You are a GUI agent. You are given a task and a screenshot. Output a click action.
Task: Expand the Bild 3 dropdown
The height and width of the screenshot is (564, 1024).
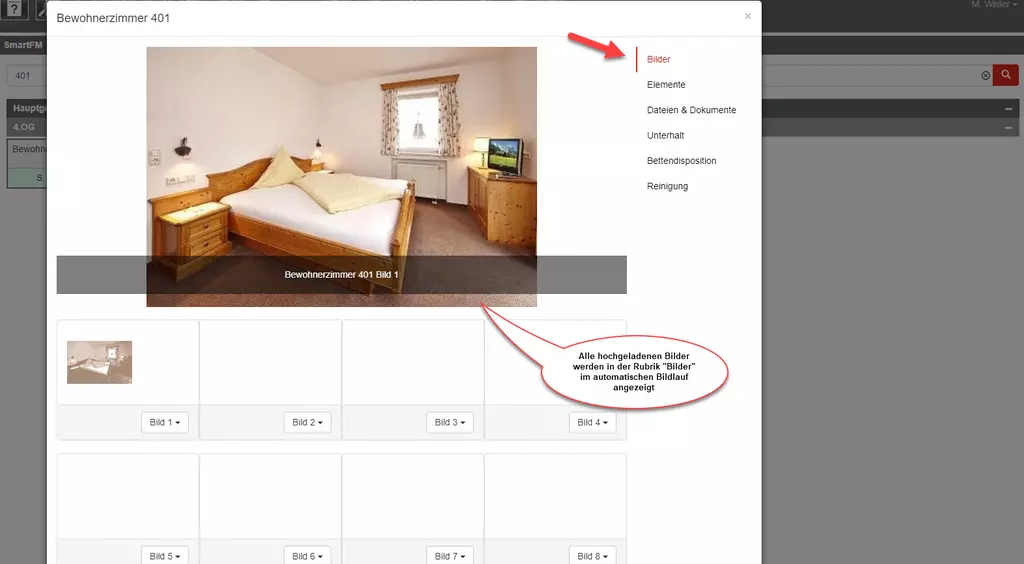[x=450, y=423]
